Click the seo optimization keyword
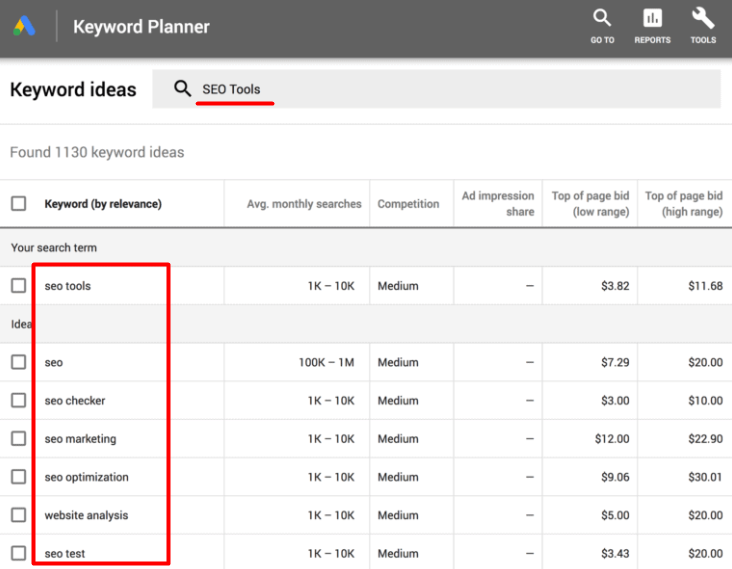732x569 pixels. [87, 477]
